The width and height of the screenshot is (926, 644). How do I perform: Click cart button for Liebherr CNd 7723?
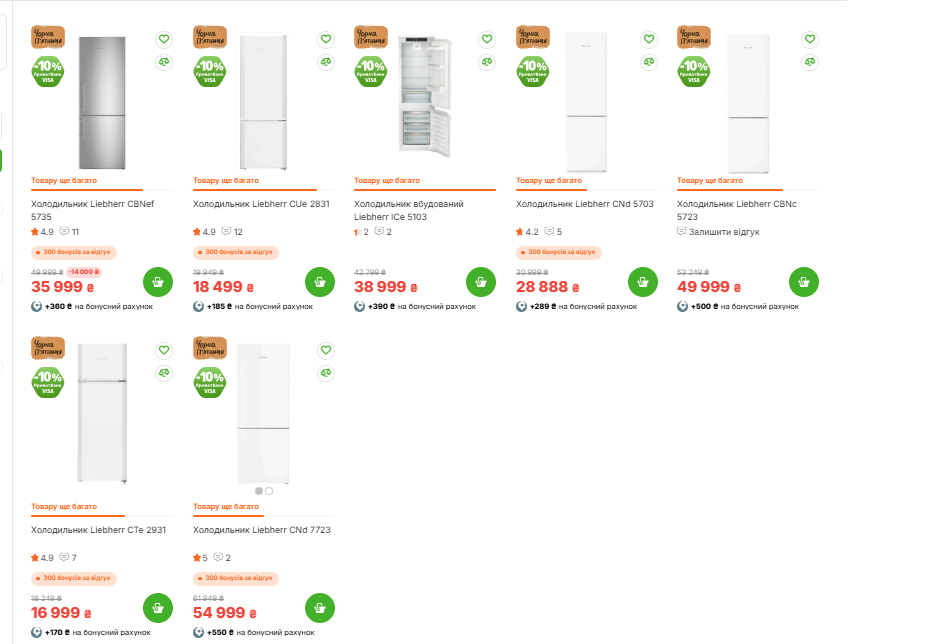point(319,607)
